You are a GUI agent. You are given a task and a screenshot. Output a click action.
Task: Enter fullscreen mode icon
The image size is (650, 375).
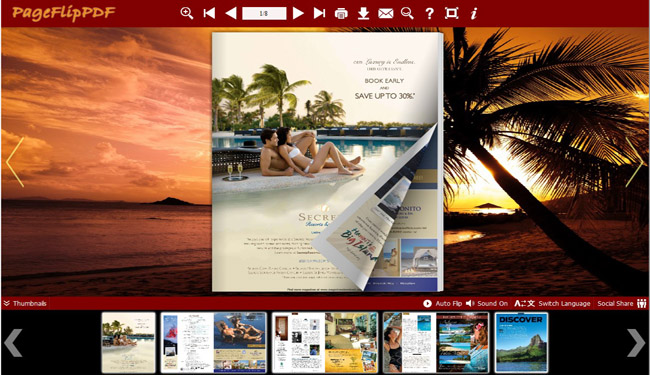(451, 13)
